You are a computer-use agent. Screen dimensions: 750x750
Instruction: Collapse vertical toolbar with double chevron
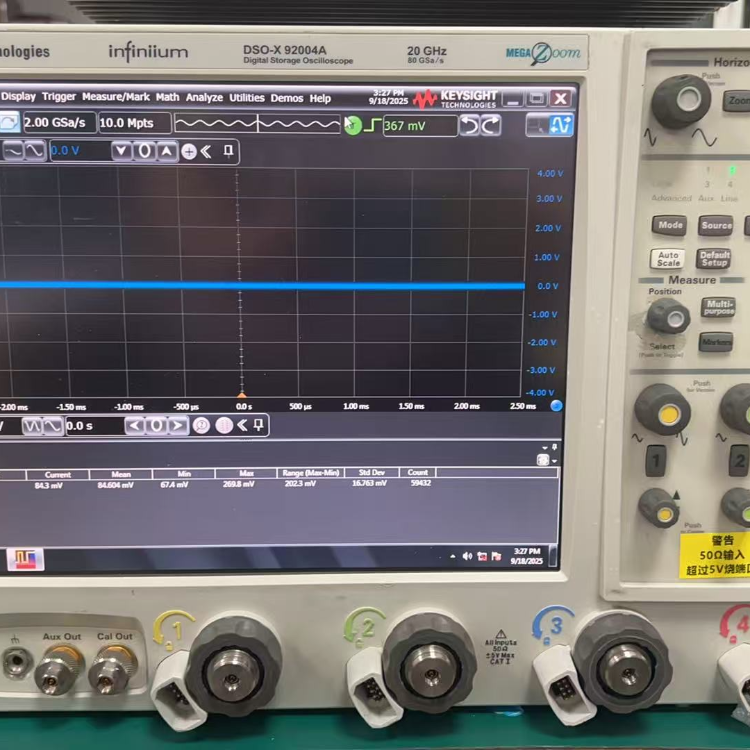point(206,152)
